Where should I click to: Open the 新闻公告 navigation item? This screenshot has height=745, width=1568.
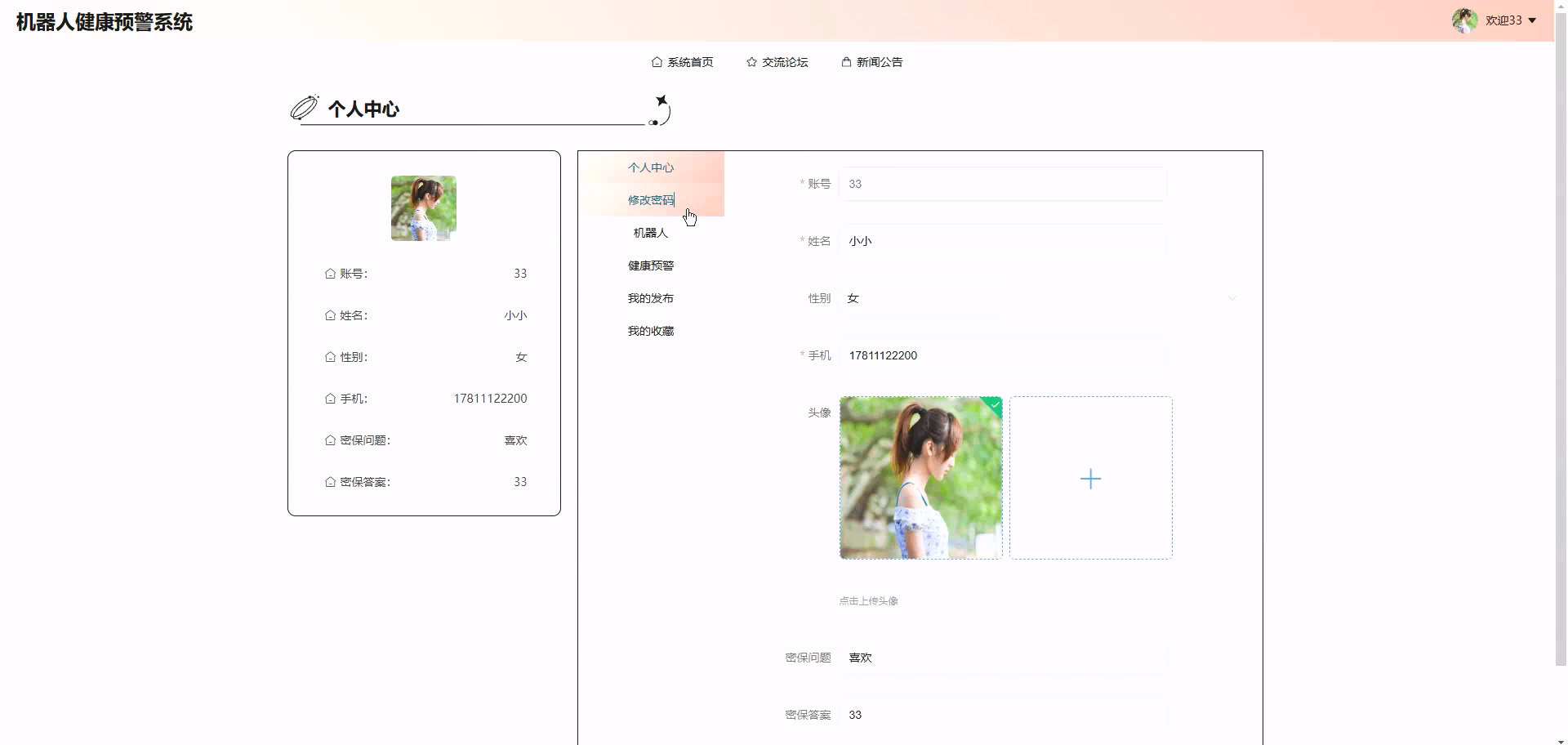[871, 62]
